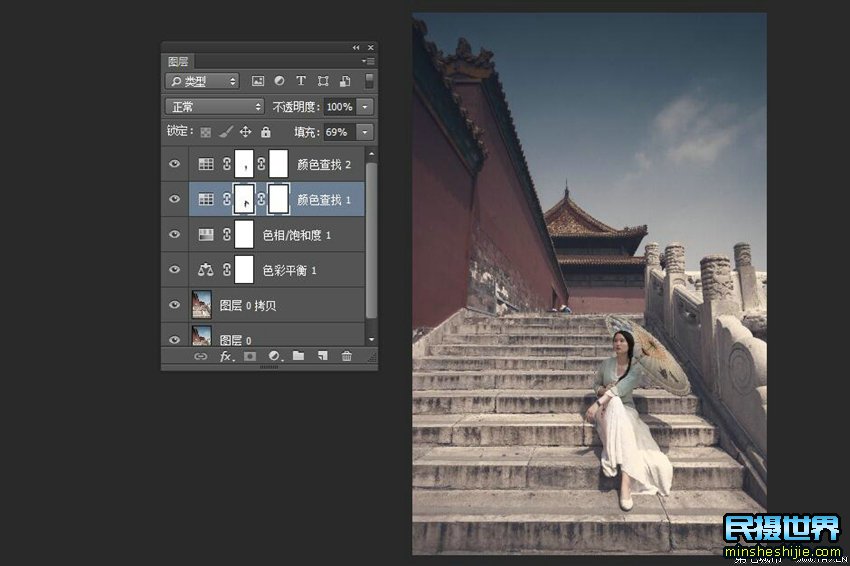Click the link layers icon
The width and height of the screenshot is (850, 566).
coord(201,356)
